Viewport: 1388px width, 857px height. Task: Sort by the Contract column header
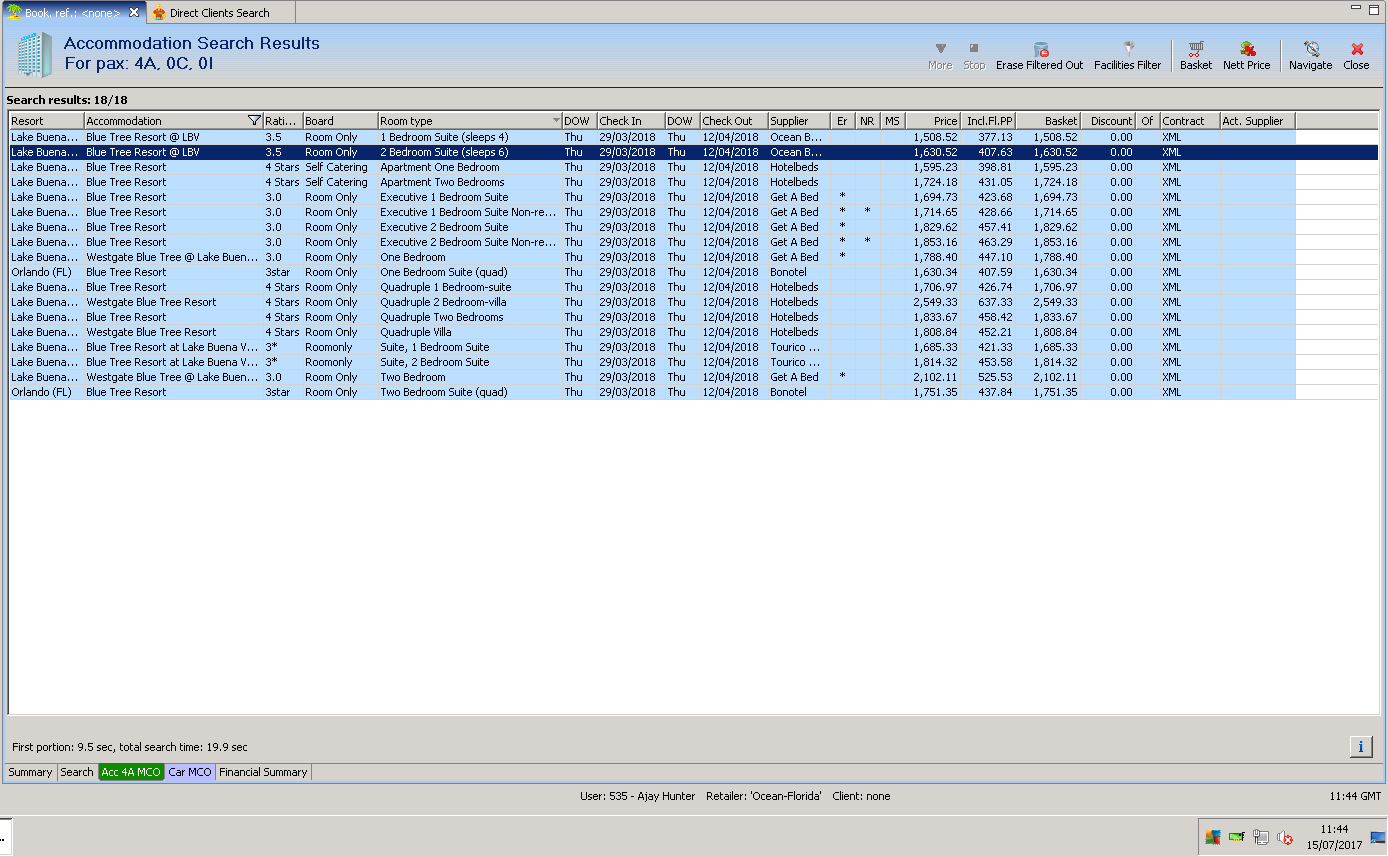[1190, 121]
